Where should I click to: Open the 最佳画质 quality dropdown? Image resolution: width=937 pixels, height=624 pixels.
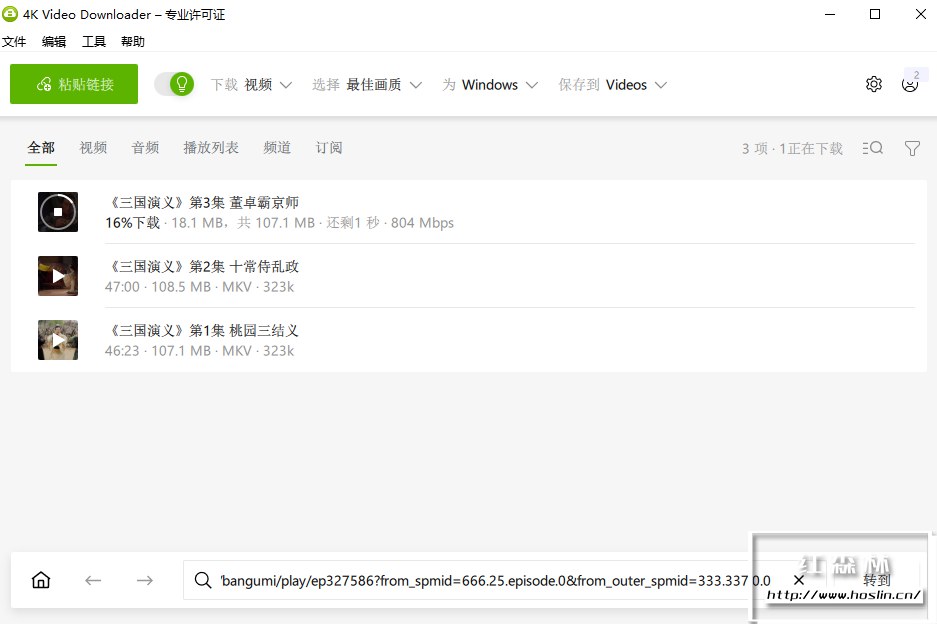tap(367, 85)
